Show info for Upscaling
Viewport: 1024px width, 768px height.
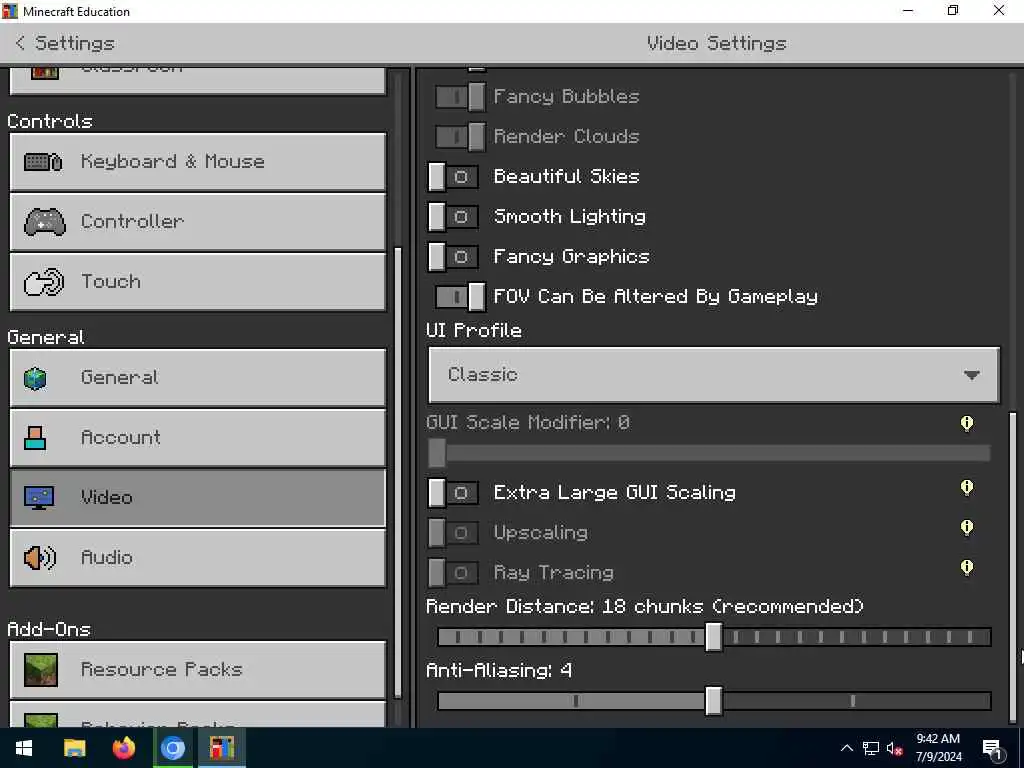pyautogui.click(x=967, y=528)
